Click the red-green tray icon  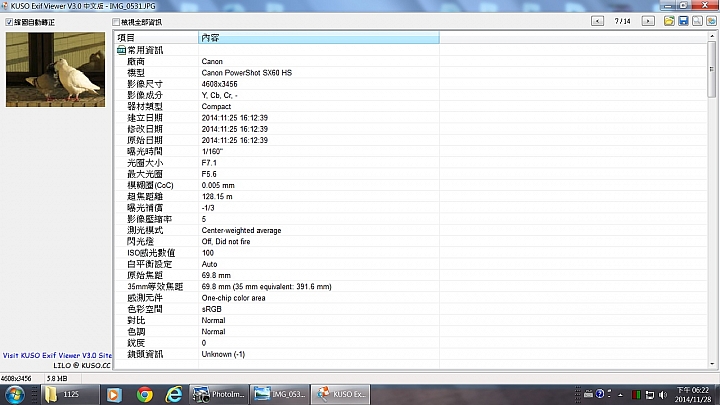(636, 395)
